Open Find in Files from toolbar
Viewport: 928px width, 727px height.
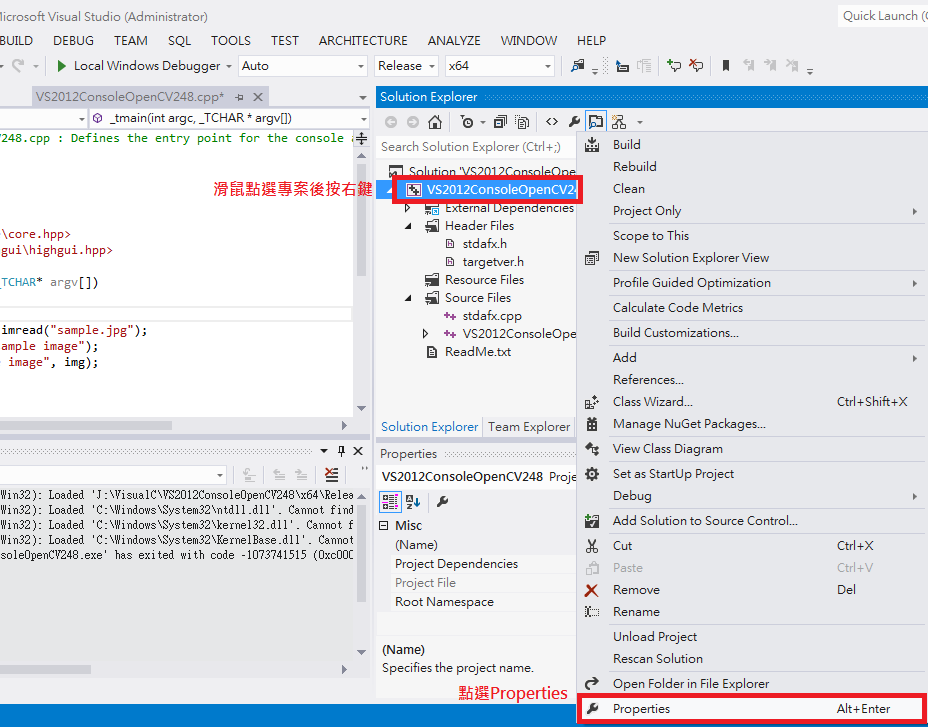pos(578,66)
